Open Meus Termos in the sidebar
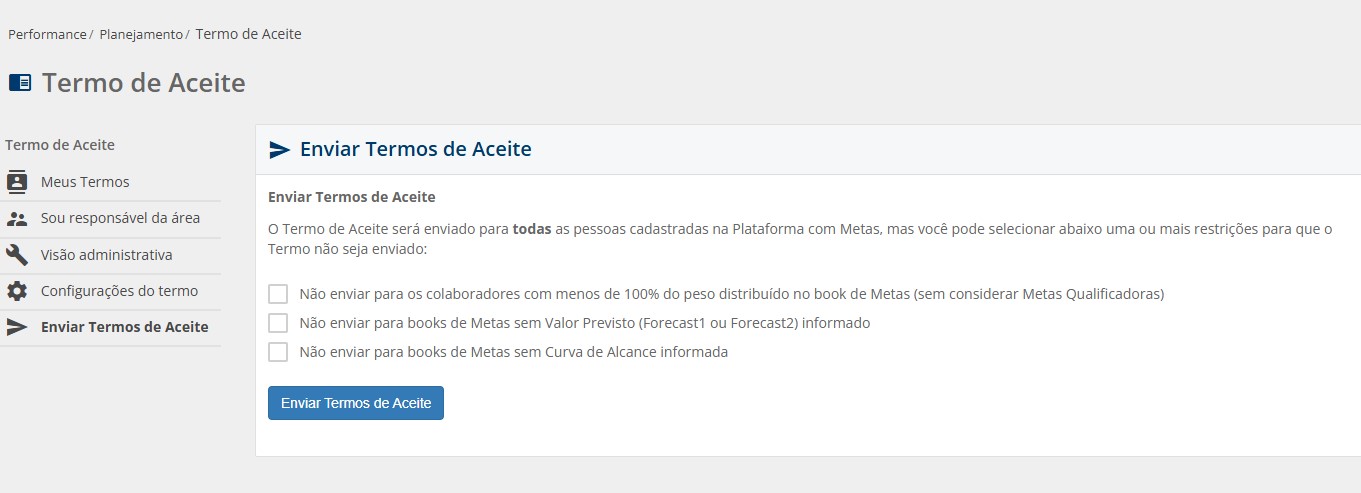The image size is (1361, 493). click(x=85, y=182)
